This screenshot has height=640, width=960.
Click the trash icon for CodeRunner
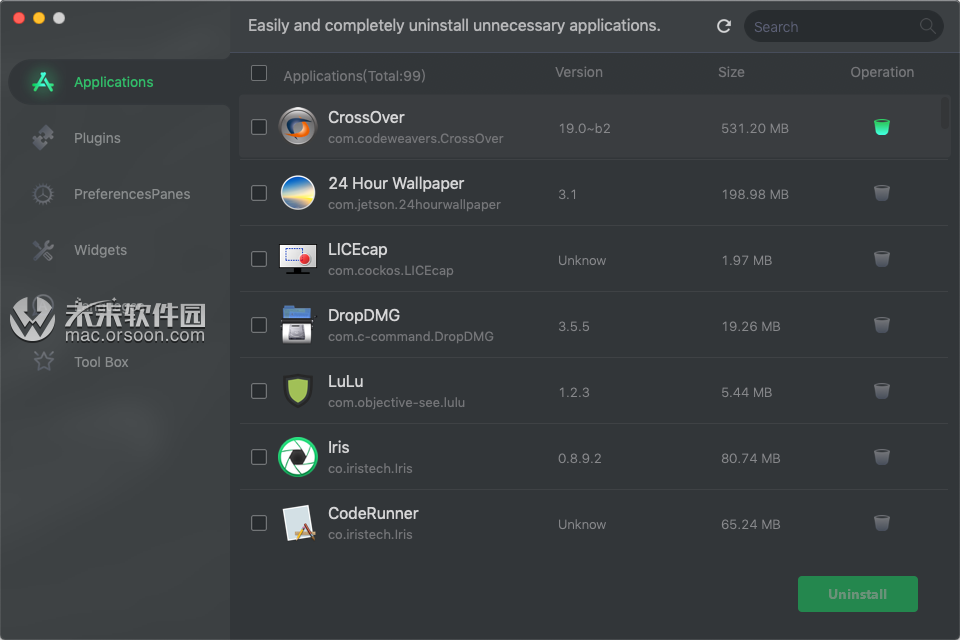click(881, 523)
